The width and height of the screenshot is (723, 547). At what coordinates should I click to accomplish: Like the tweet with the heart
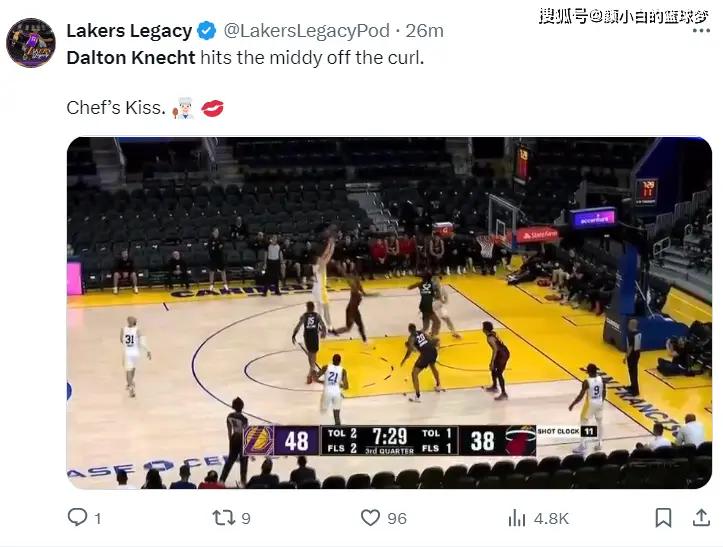371,517
